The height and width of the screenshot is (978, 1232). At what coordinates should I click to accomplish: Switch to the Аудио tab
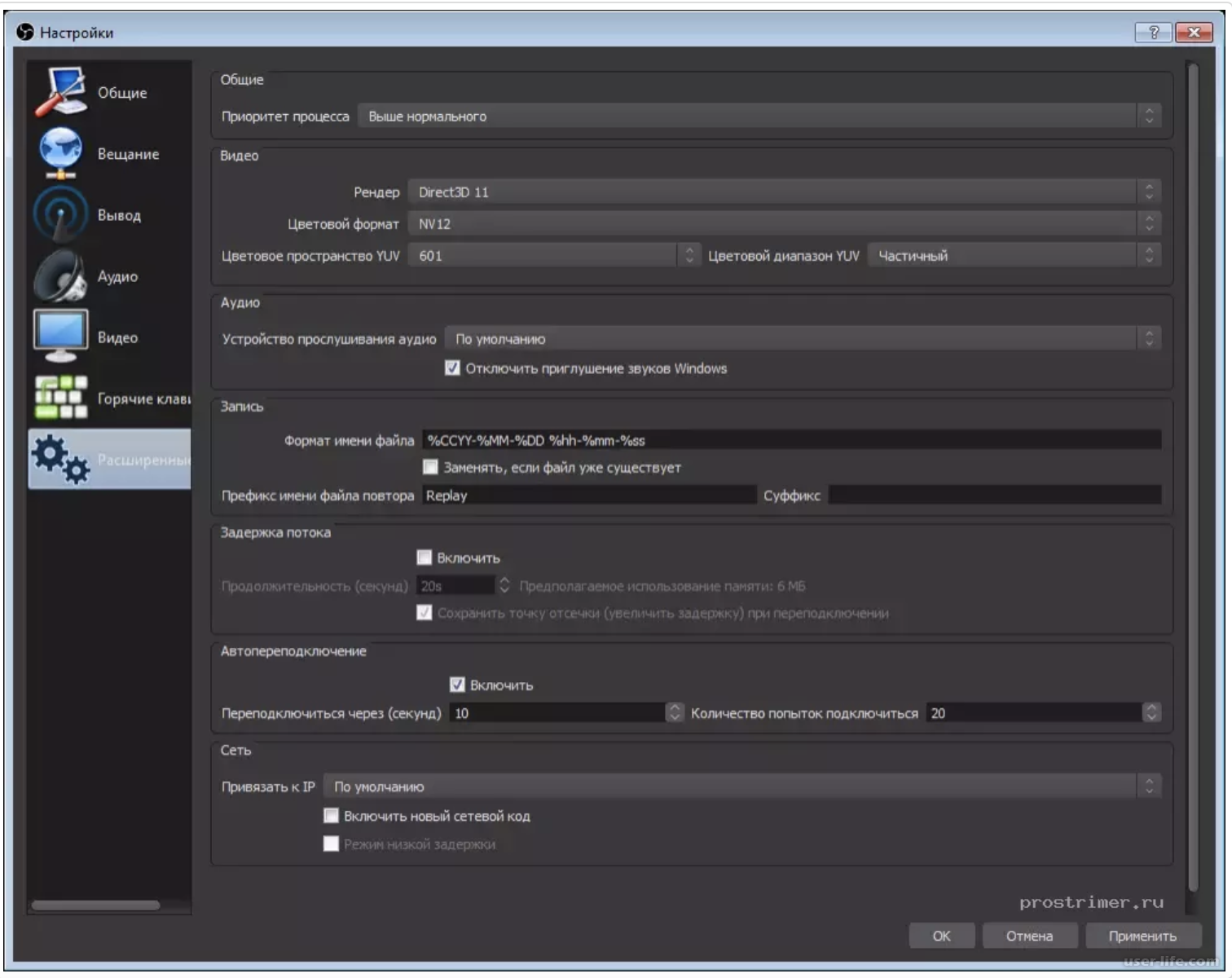coord(109,275)
